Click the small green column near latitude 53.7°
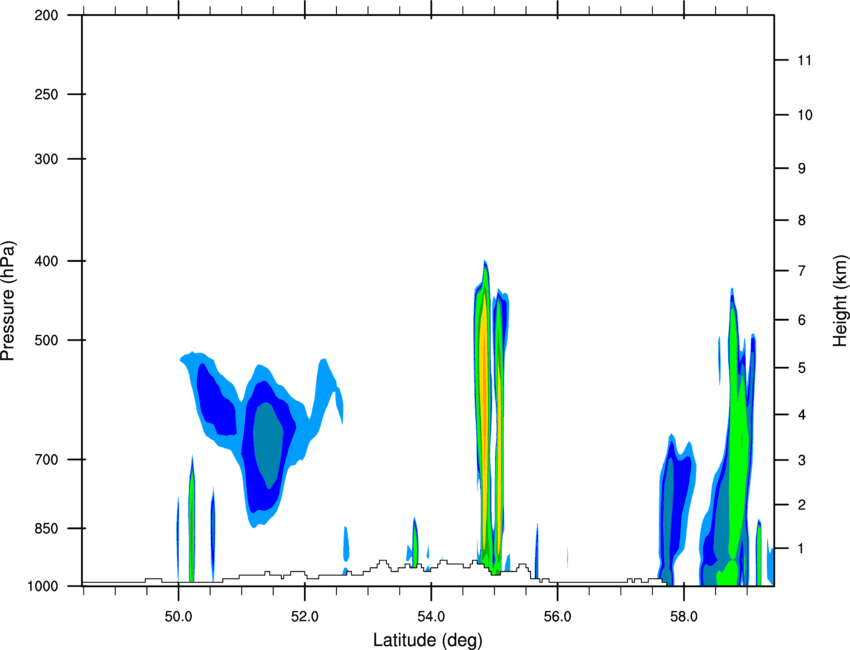Image resolution: width=850 pixels, height=650 pixels. click(x=415, y=545)
